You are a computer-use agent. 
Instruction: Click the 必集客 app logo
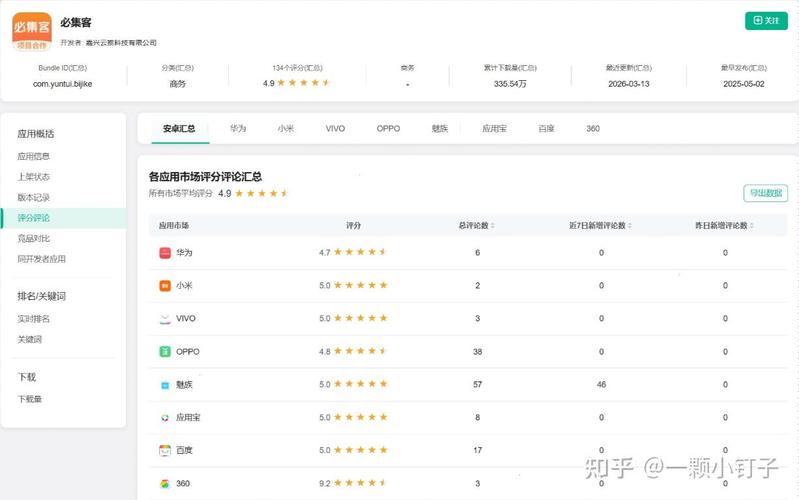click(x=32, y=32)
